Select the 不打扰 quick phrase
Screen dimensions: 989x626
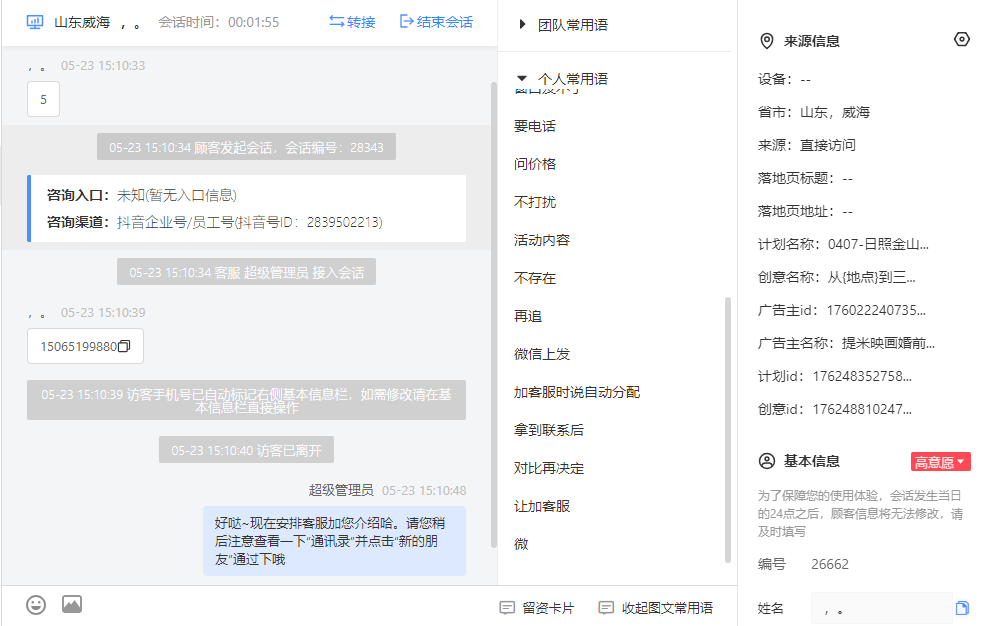535,202
